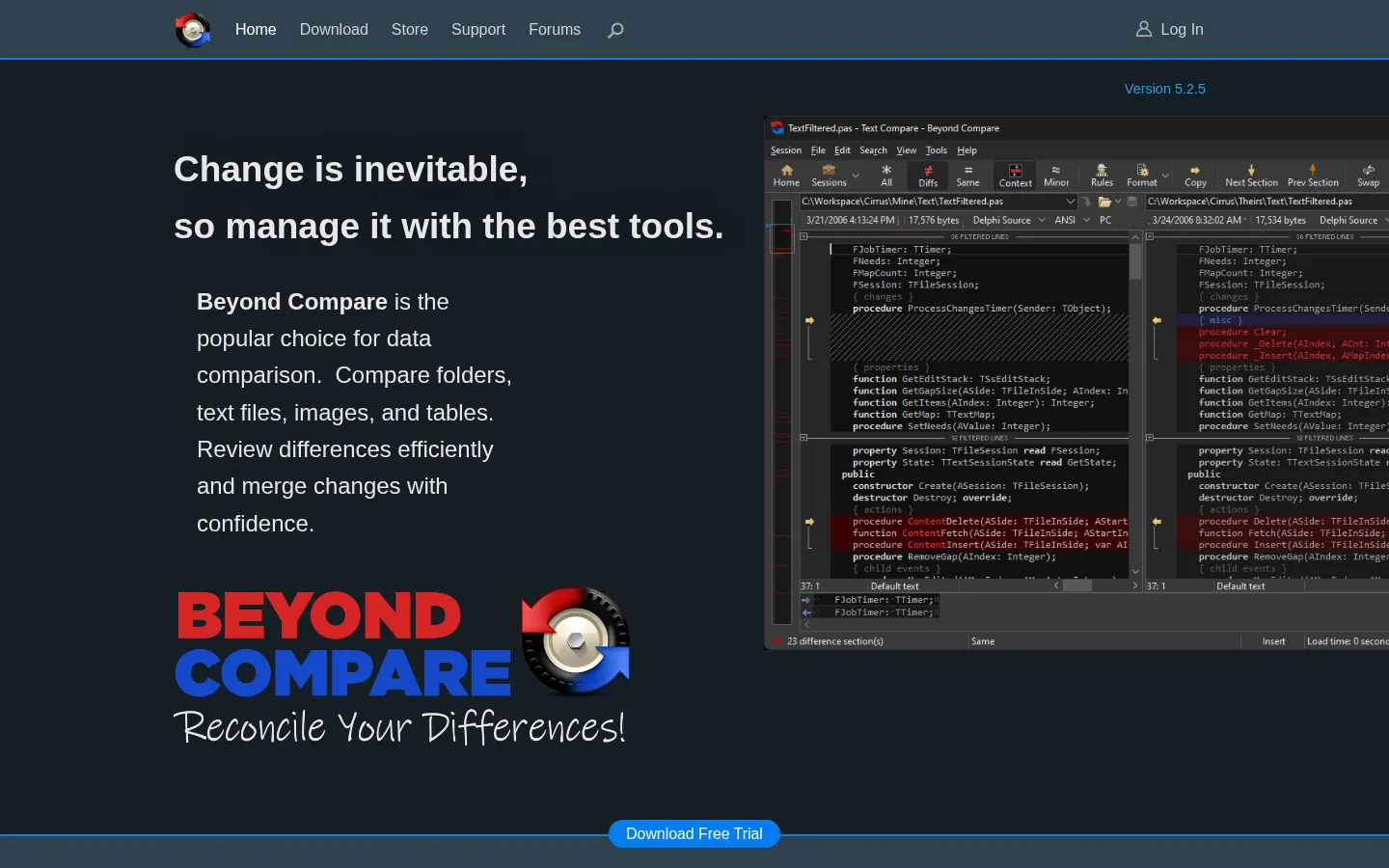Open the Forums link
Viewport: 1389px width, 868px height.
point(555,30)
